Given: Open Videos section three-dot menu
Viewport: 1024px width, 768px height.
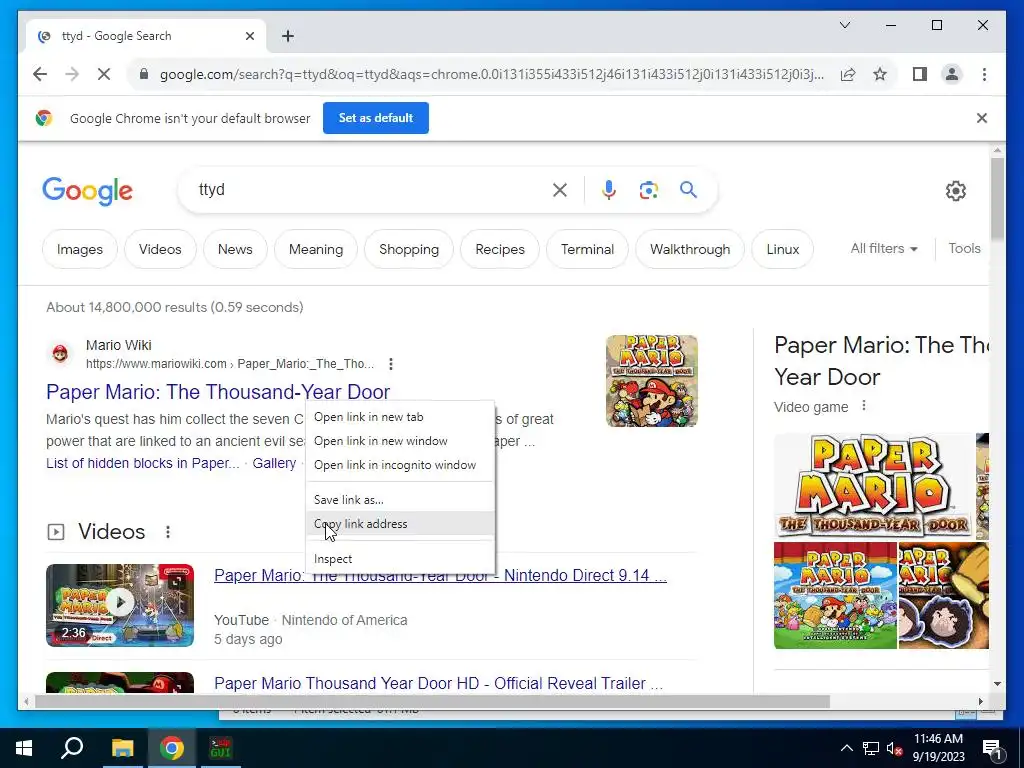Looking at the screenshot, I should (168, 532).
